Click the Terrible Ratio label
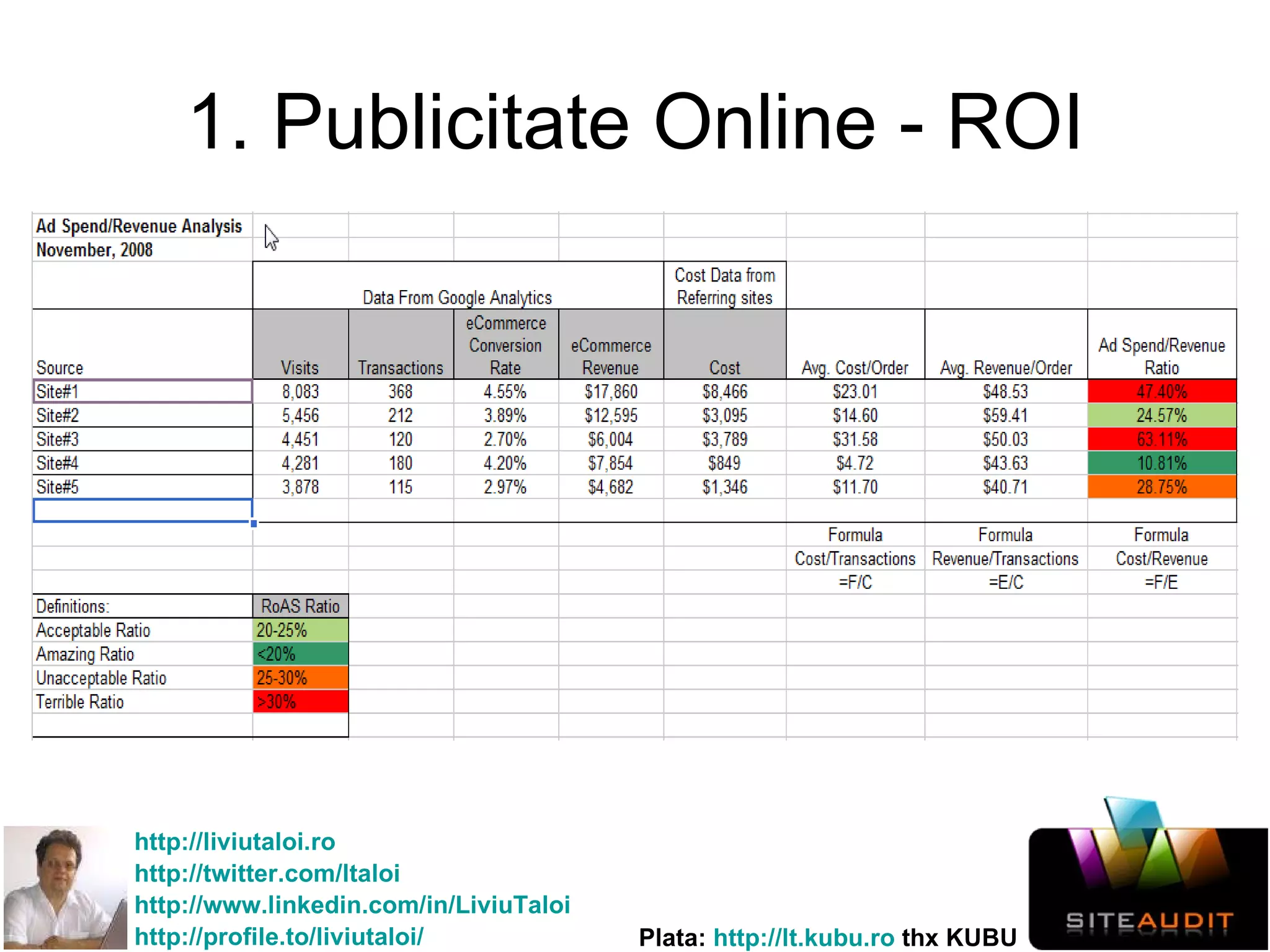Viewport: 1270px width, 952px height. tap(143, 702)
